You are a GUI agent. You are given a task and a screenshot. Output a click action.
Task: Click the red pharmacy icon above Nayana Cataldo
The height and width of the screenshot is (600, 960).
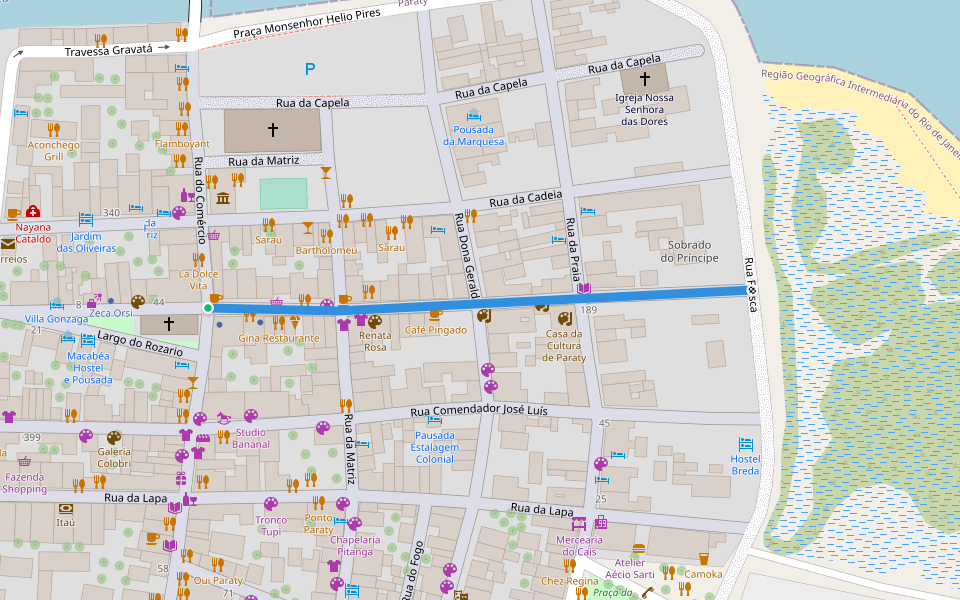[x=33, y=212]
